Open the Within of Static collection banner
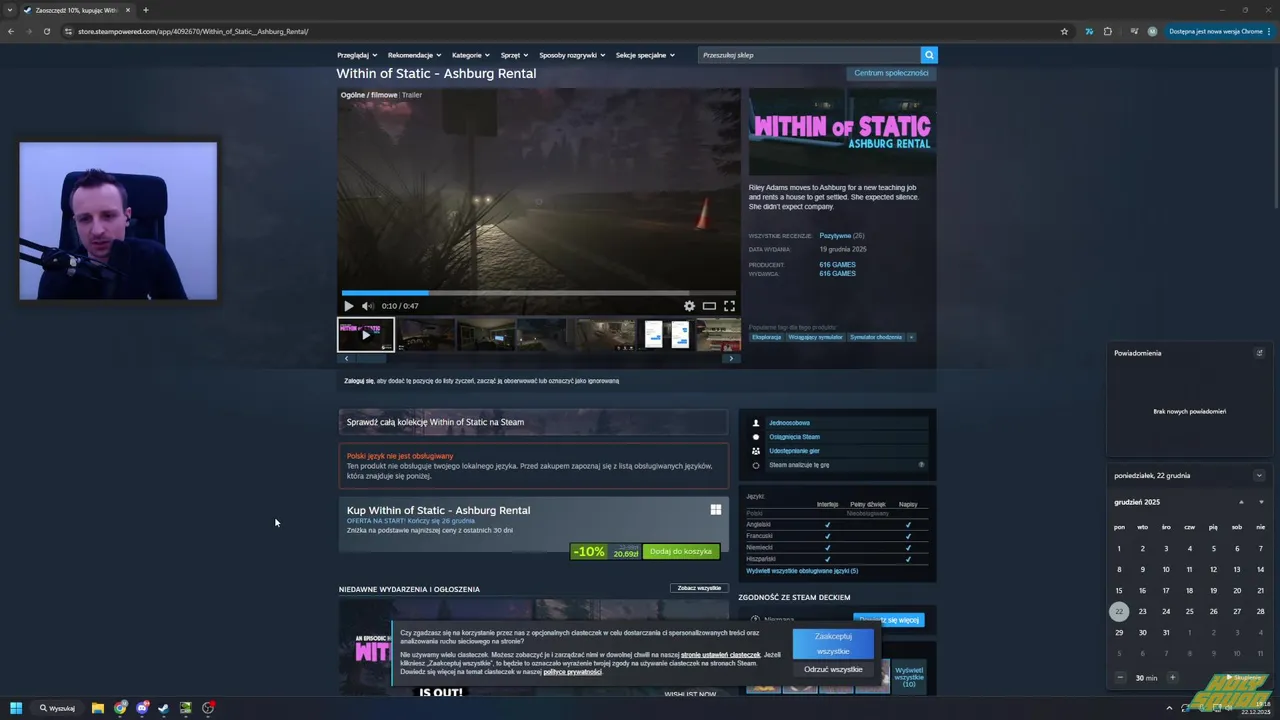Viewport: 1280px width, 720px height. point(533,422)
